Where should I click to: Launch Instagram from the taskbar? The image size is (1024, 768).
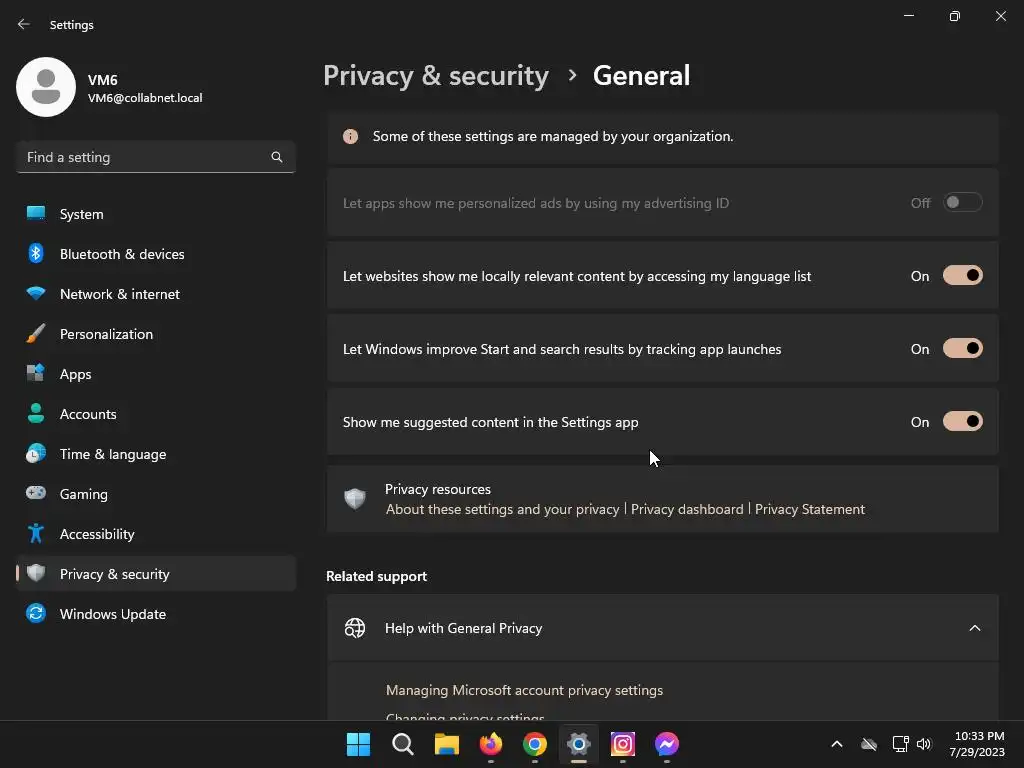[623, 744]
